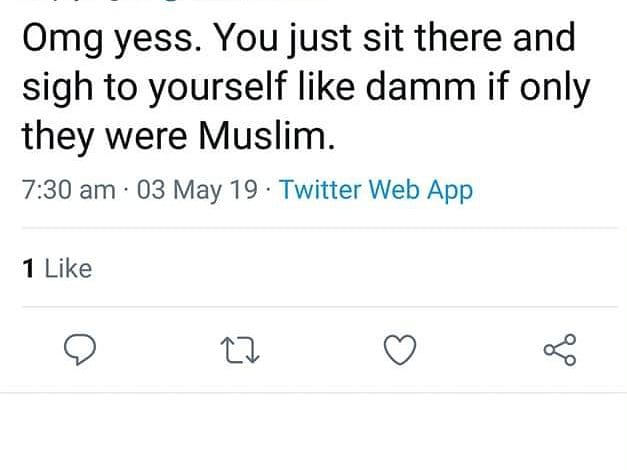
Task: Click the word "App" in the source label
Action: point(448,190)
